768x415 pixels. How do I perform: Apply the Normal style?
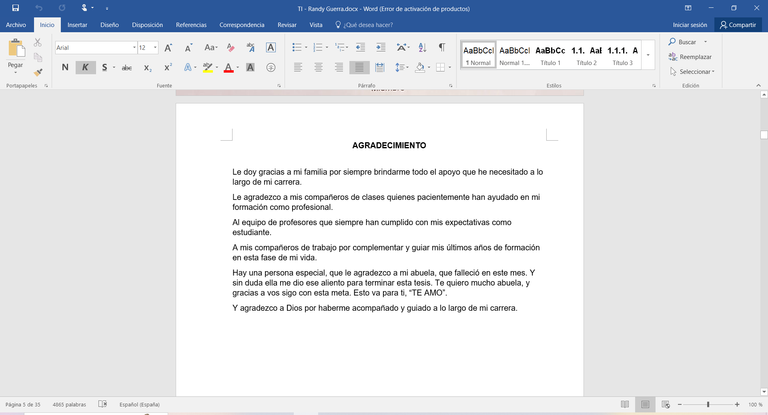click(x=479, y=55)
